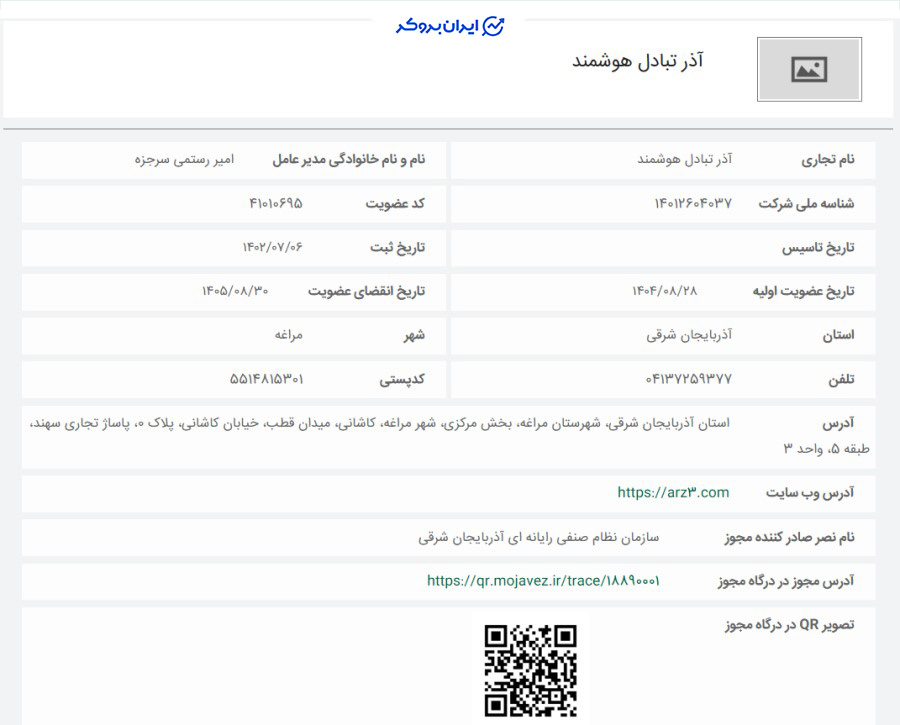This screenshot has height=725, width=900.
Task: Select the trade name value آذر تبادل هوشمند
Action: pos(685,159)
